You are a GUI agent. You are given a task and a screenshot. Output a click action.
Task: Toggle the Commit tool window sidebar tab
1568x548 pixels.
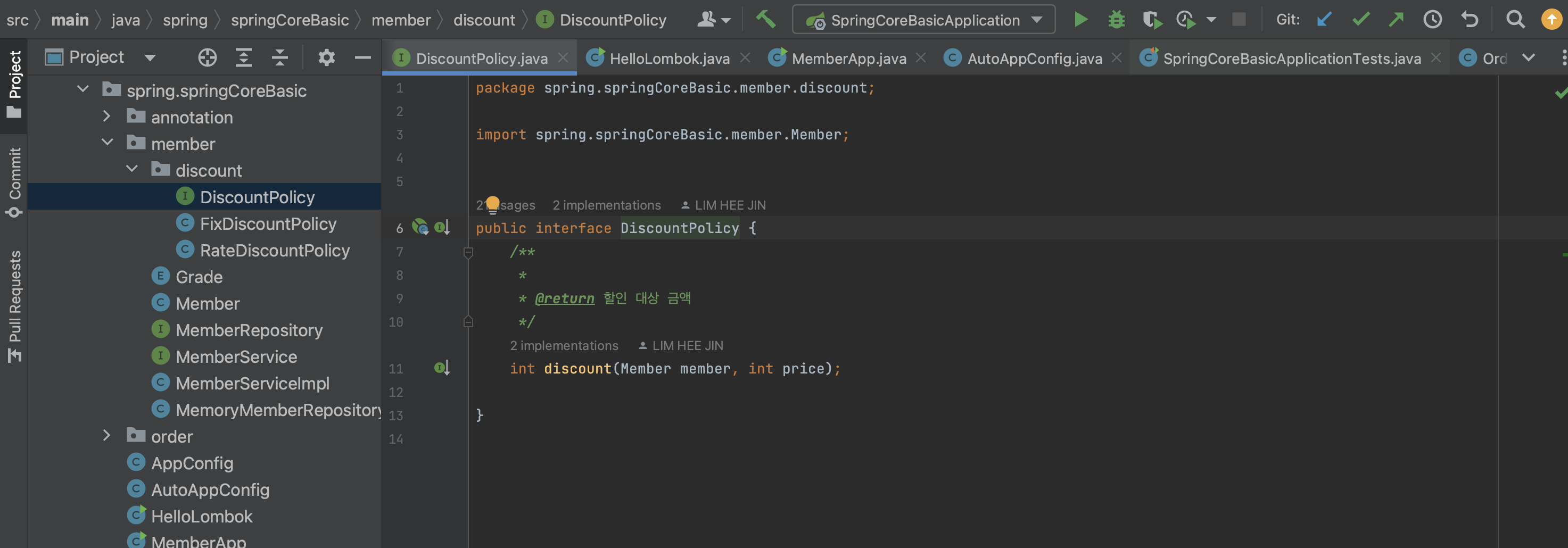(13, 181)
